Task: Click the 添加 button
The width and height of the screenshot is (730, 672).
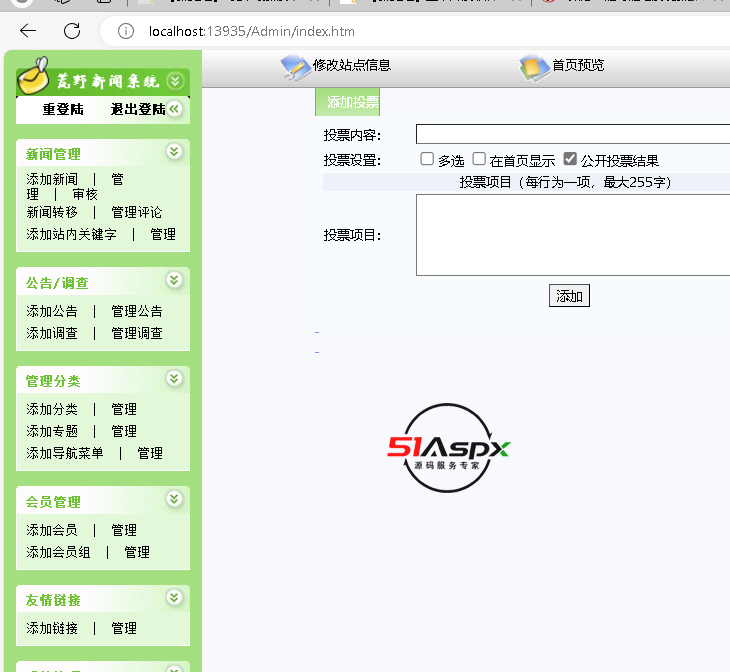Action: (x=569, y=296)
